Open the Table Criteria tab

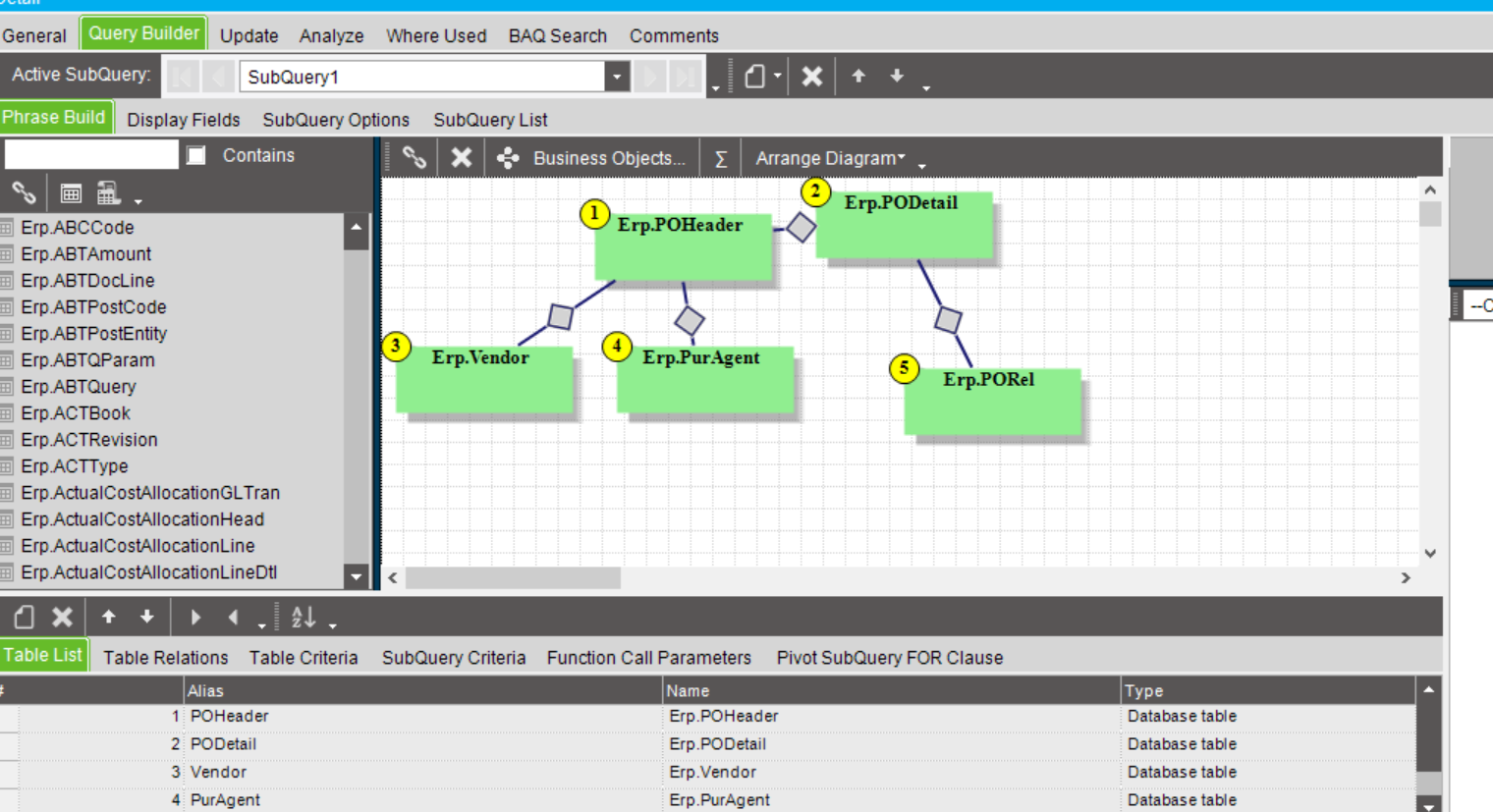[x=304, y=658]
